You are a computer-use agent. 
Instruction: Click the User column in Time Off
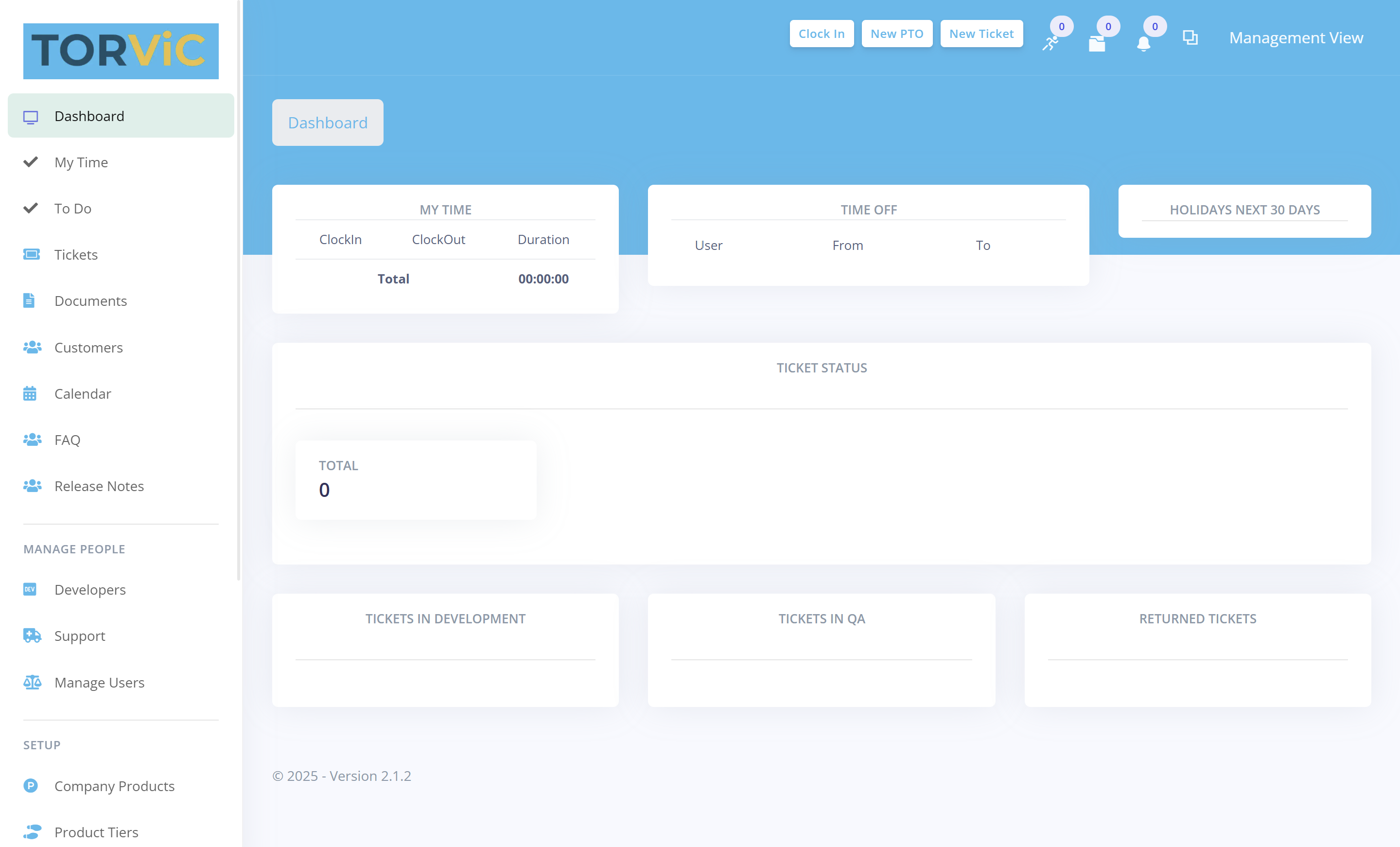point(709,245)
